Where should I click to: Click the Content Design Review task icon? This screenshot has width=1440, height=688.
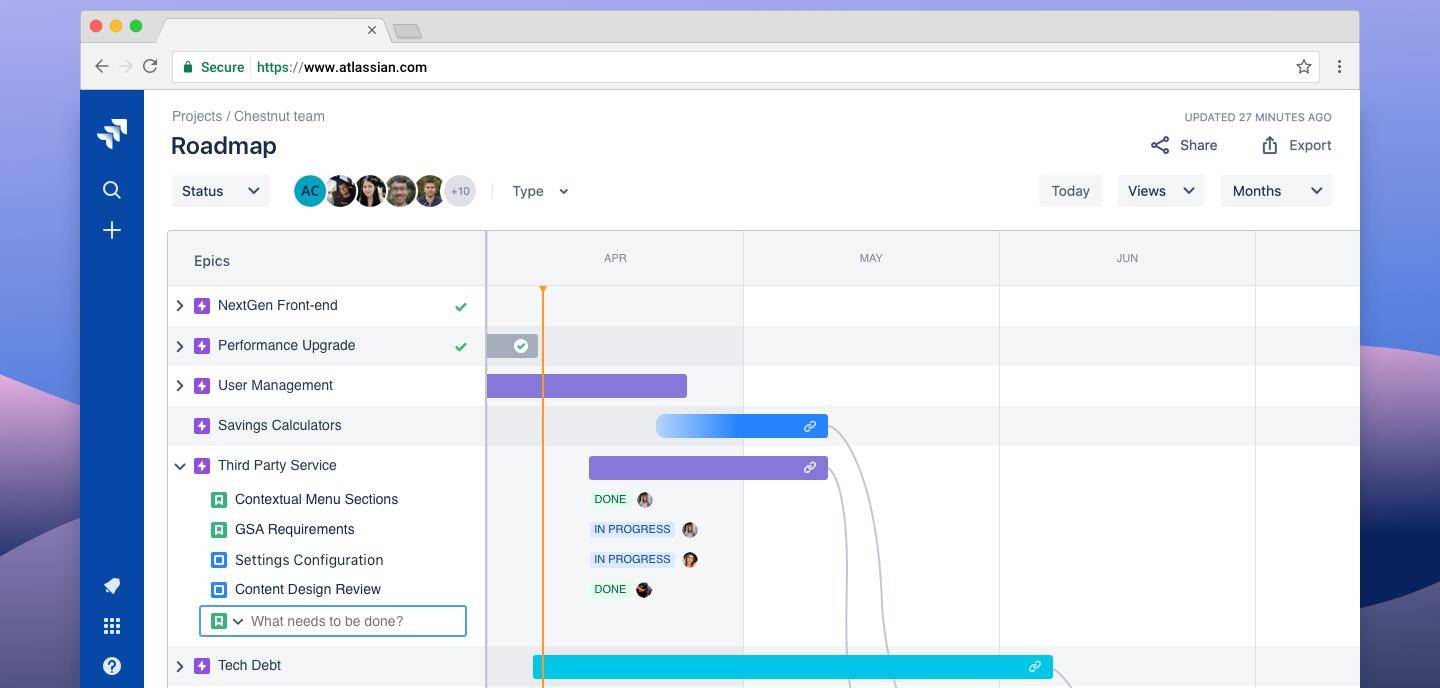pyautogui.click(x=219, y=590)
